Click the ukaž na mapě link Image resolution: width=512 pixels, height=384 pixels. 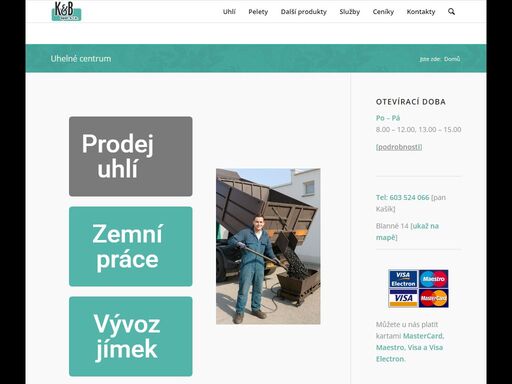pos(407,232)
